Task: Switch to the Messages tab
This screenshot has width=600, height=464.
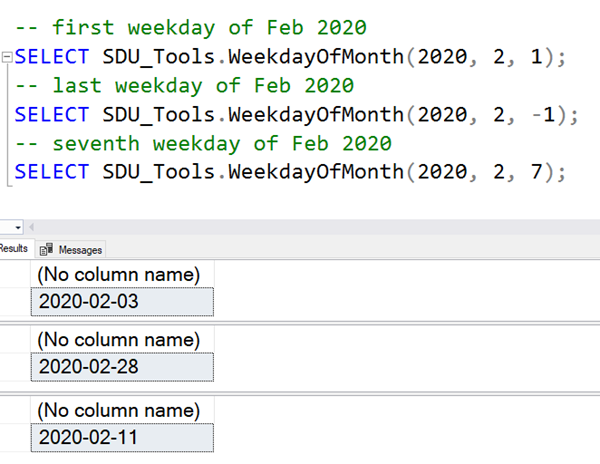Action: [80, 250]
